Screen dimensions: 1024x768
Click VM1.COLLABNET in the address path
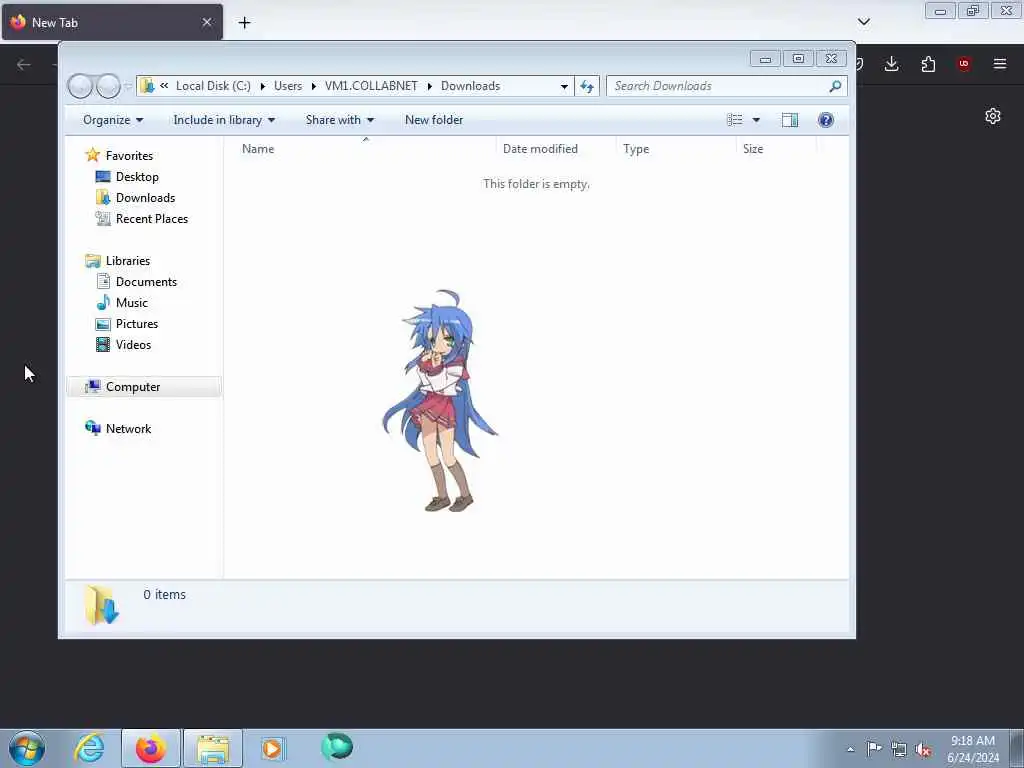(x=371, y=86)
